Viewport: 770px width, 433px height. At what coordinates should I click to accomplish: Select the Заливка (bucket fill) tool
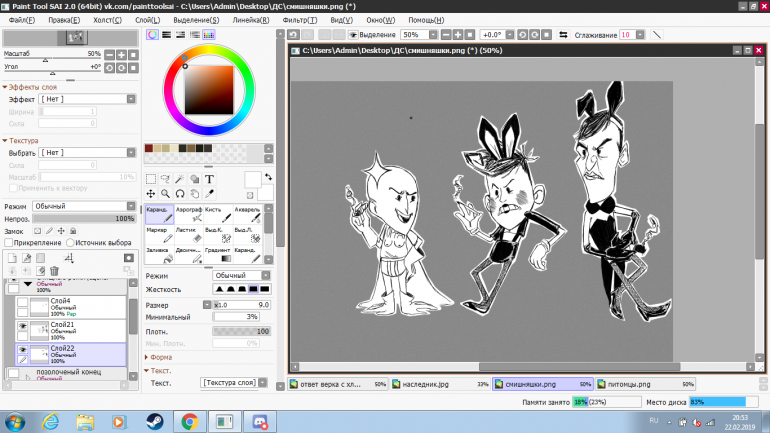(159, 254)
